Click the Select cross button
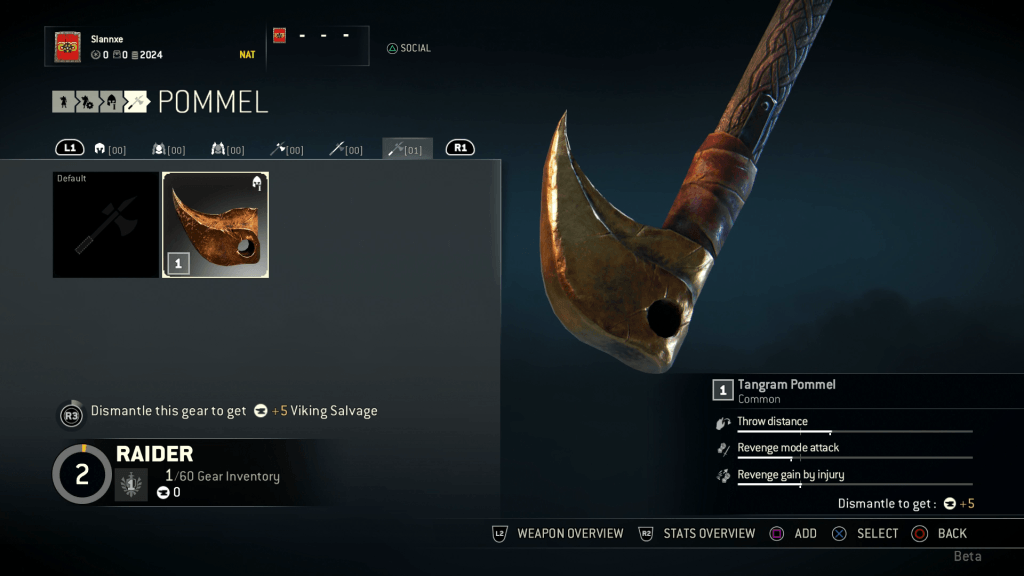The height and width of the screenshot is (576, 1024). pyautogui.click(x=839, y=534)
